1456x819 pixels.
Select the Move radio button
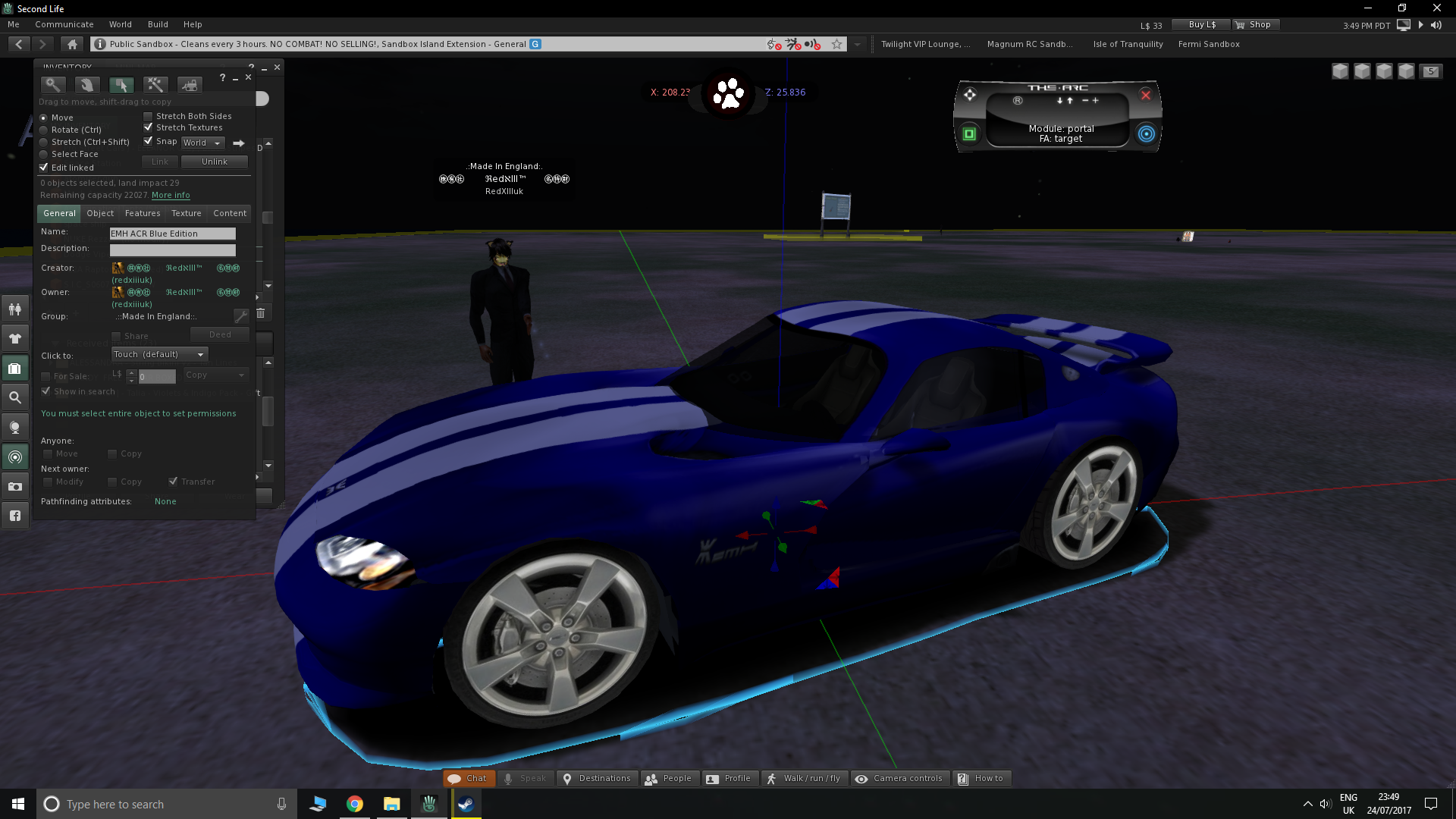click(x=43, y=118)
